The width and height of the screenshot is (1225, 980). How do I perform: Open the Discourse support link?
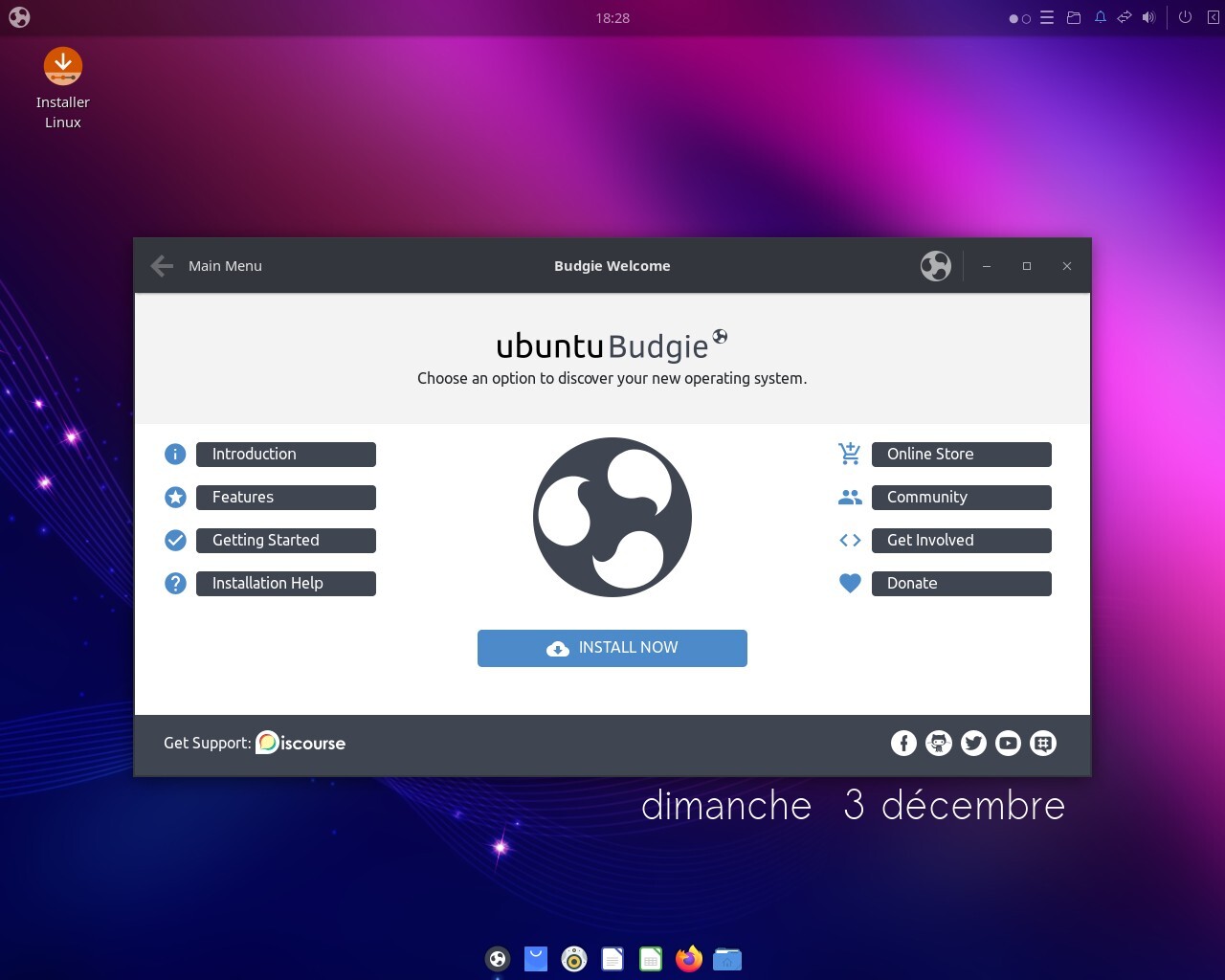pyautogui.click(x=301, y=743)
